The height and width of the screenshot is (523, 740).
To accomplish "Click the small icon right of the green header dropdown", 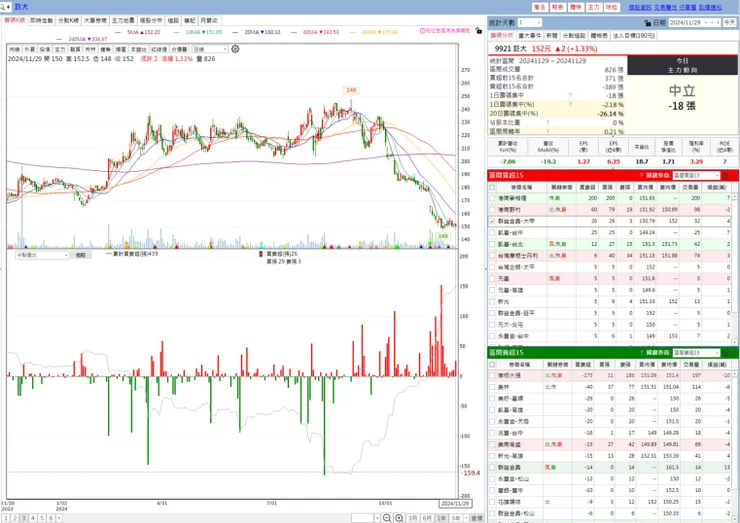I will (725, 353).
